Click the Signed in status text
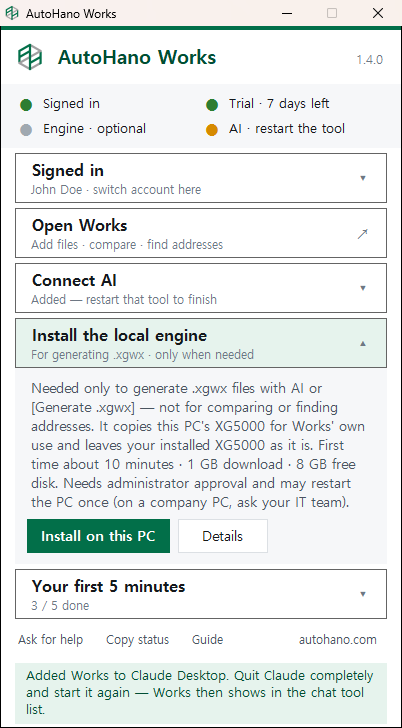Viewport: 402px width, 728px height. [x=71, y=104]
